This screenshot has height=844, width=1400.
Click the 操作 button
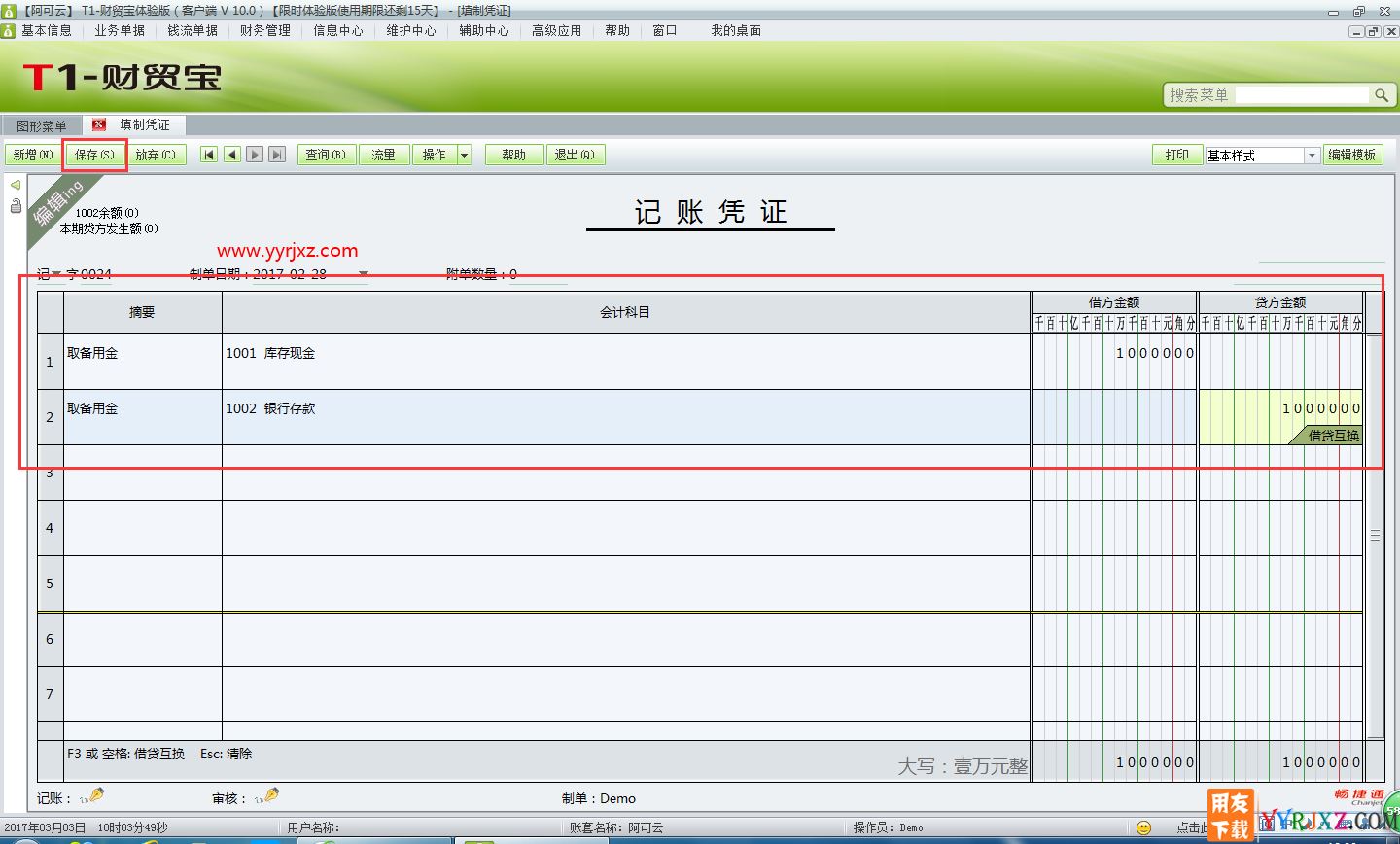pyautogui.click(x=435, y=155)
